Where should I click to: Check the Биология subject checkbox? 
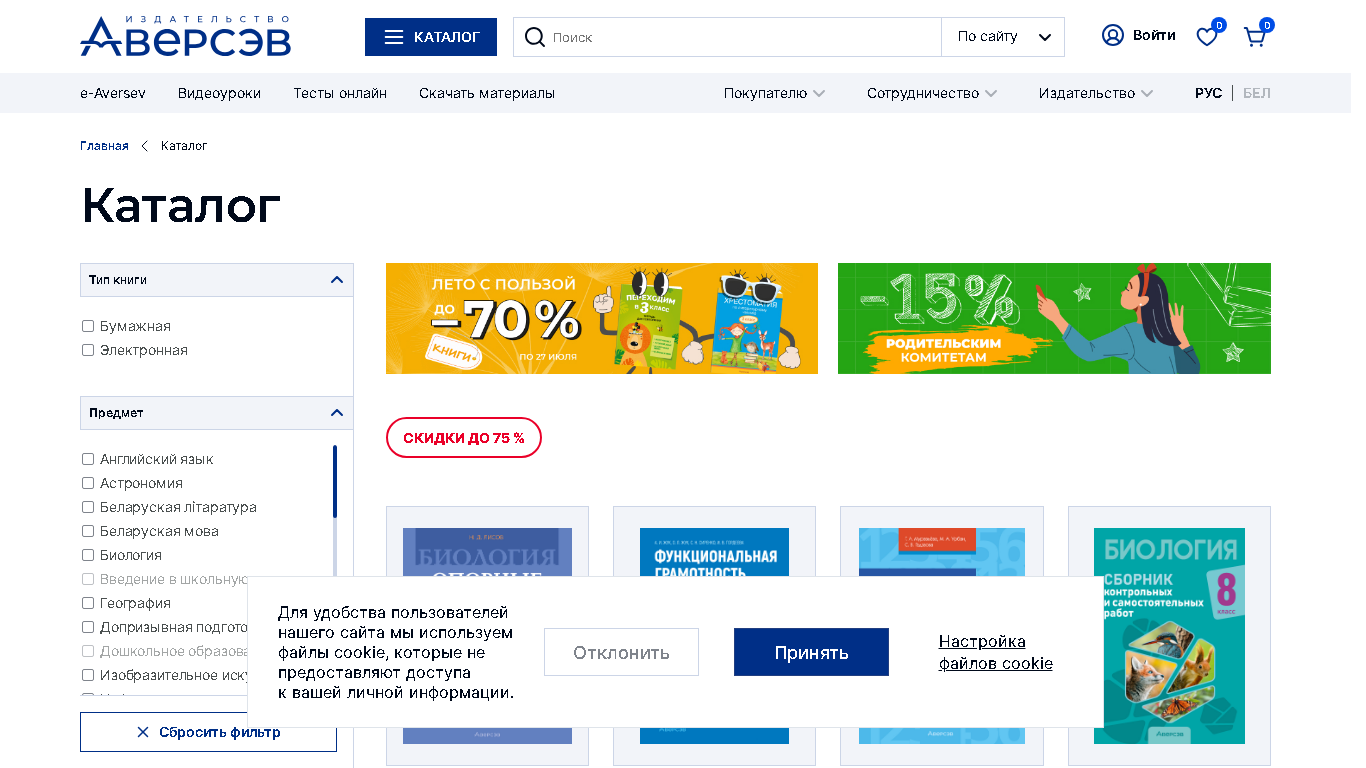point(88,555)
